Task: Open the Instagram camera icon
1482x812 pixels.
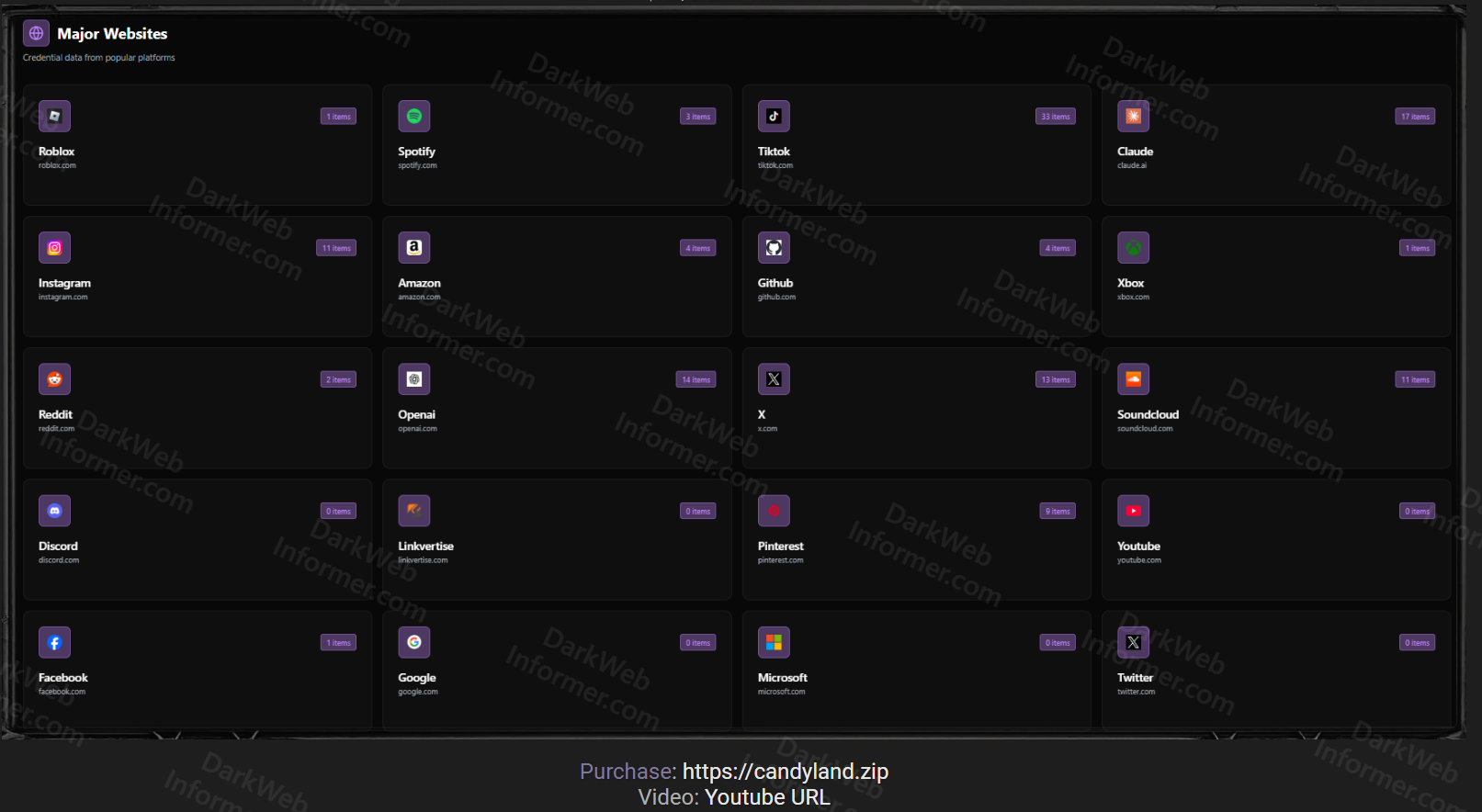Action: click(54, 248)
